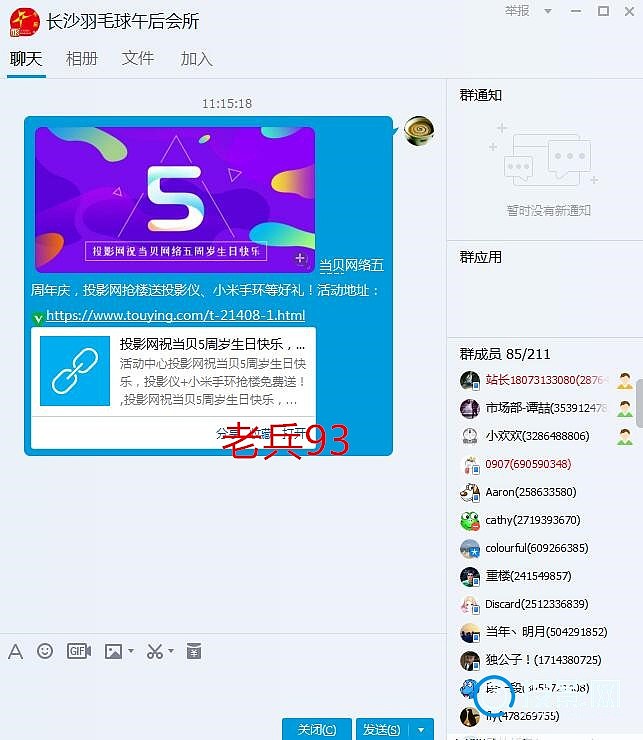
Task: Select member 独公子！(1714380725)
Action: click(545, 660)
